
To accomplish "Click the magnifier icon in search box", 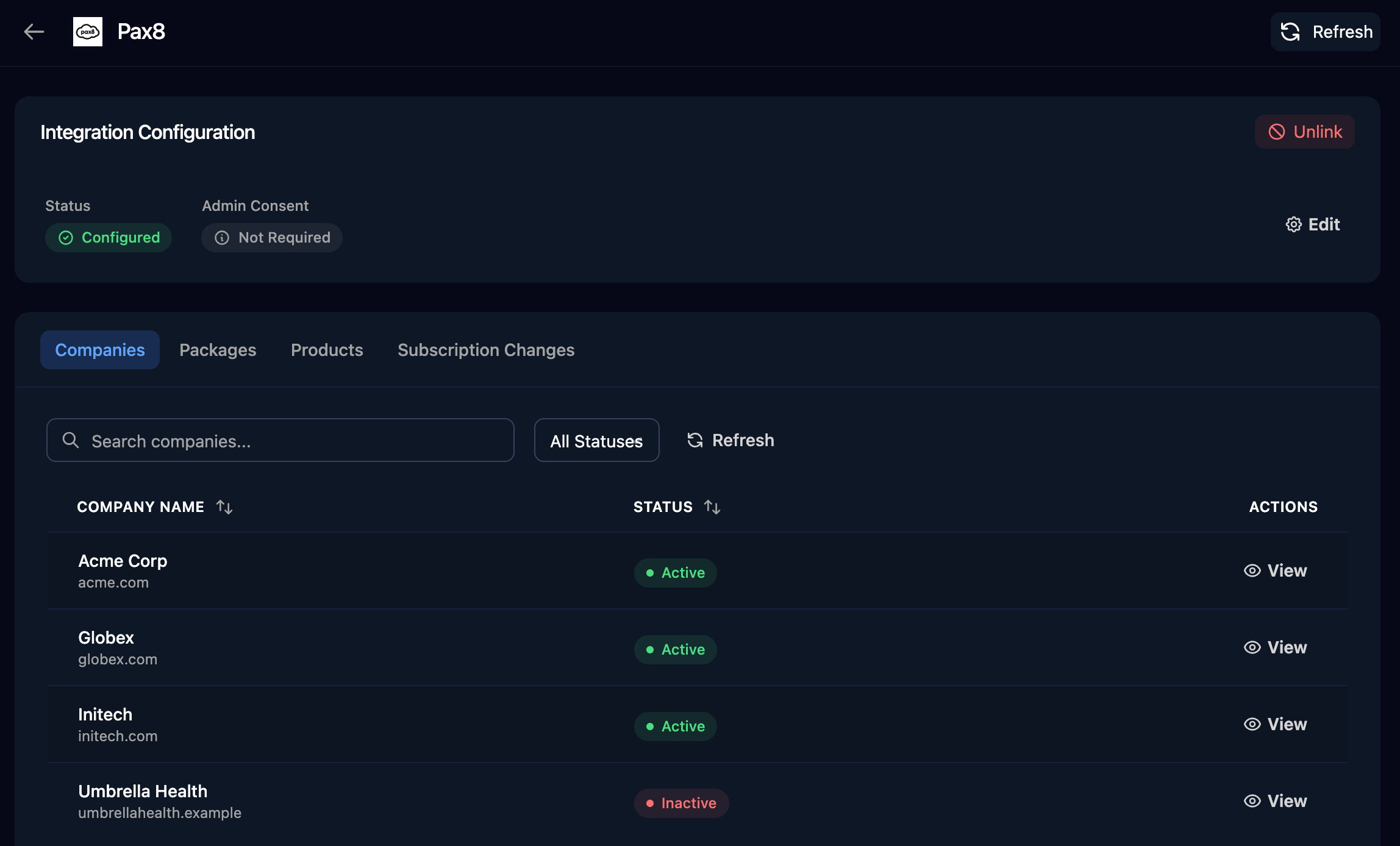I will (x=71, y=440).
